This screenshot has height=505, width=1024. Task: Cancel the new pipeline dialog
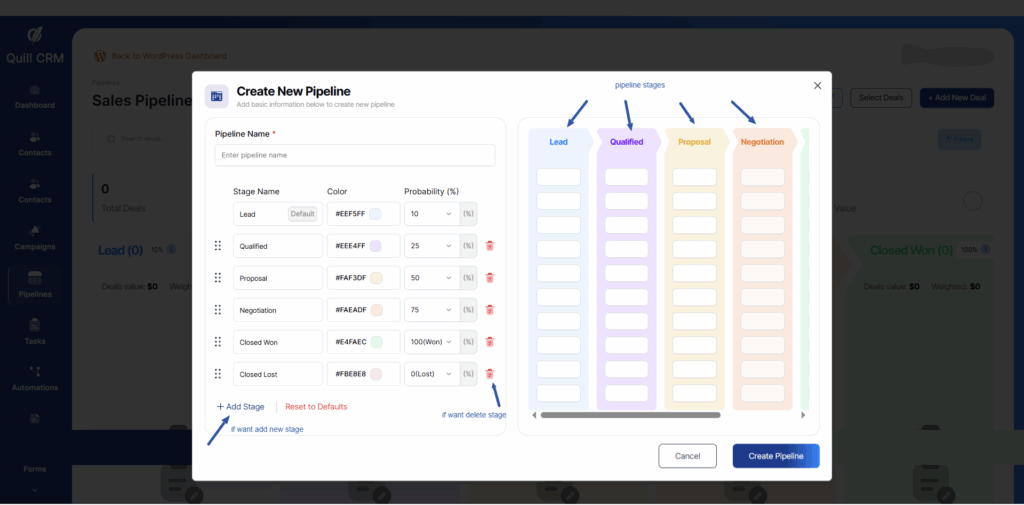(687, 456)
